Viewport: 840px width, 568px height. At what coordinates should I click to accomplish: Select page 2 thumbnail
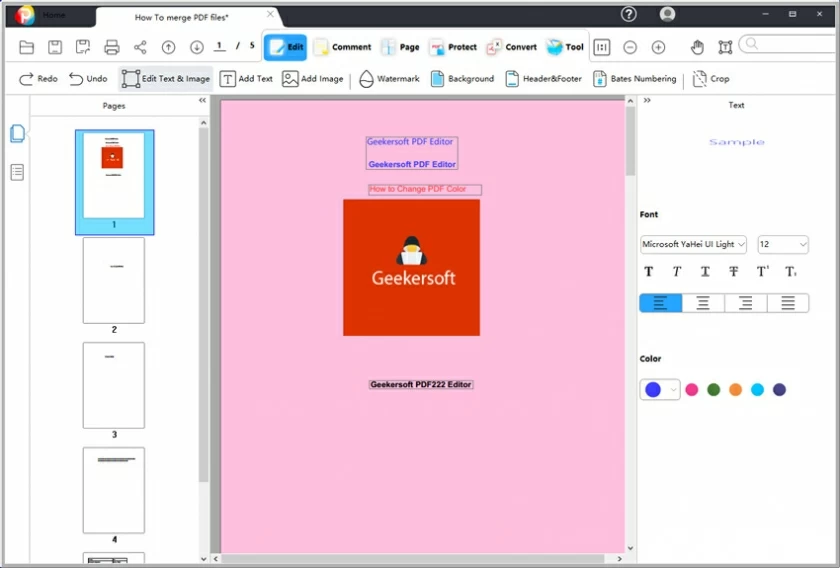114,280
